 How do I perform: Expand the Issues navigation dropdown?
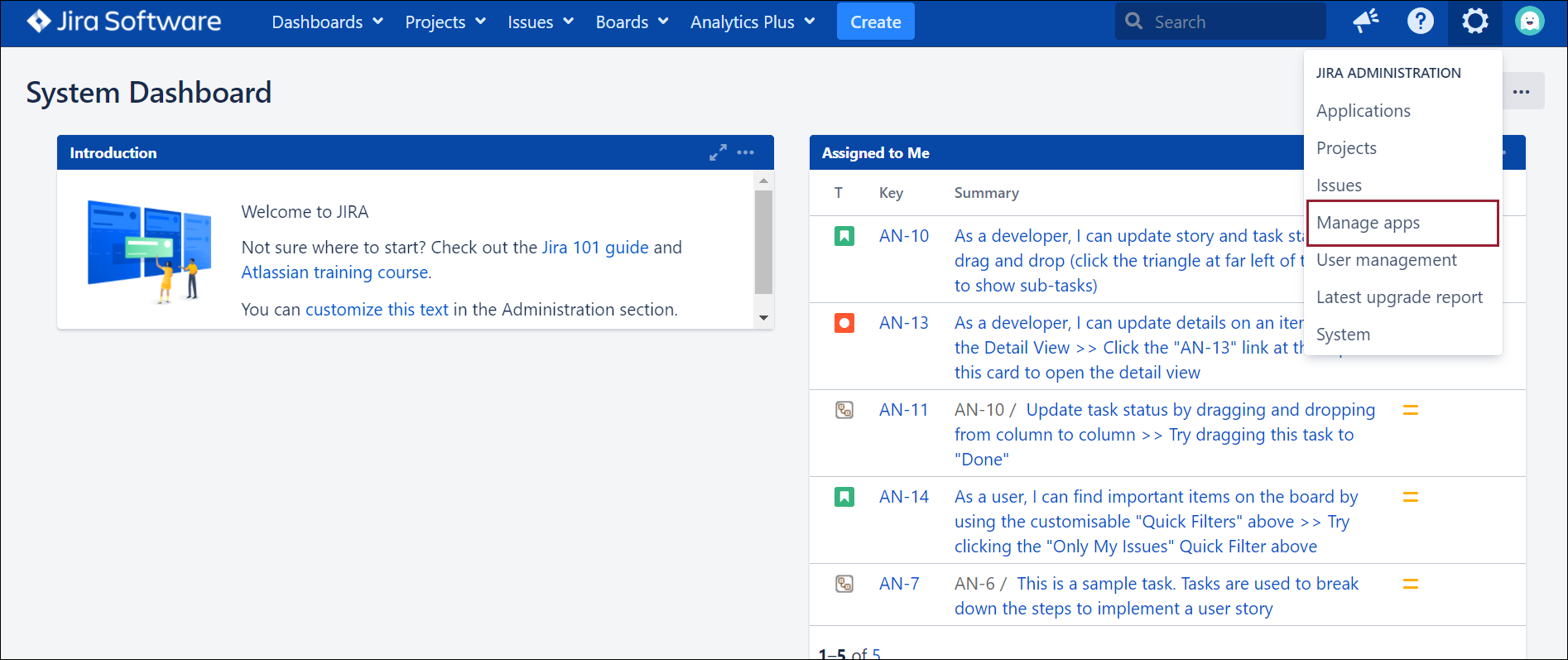[541, 22]
